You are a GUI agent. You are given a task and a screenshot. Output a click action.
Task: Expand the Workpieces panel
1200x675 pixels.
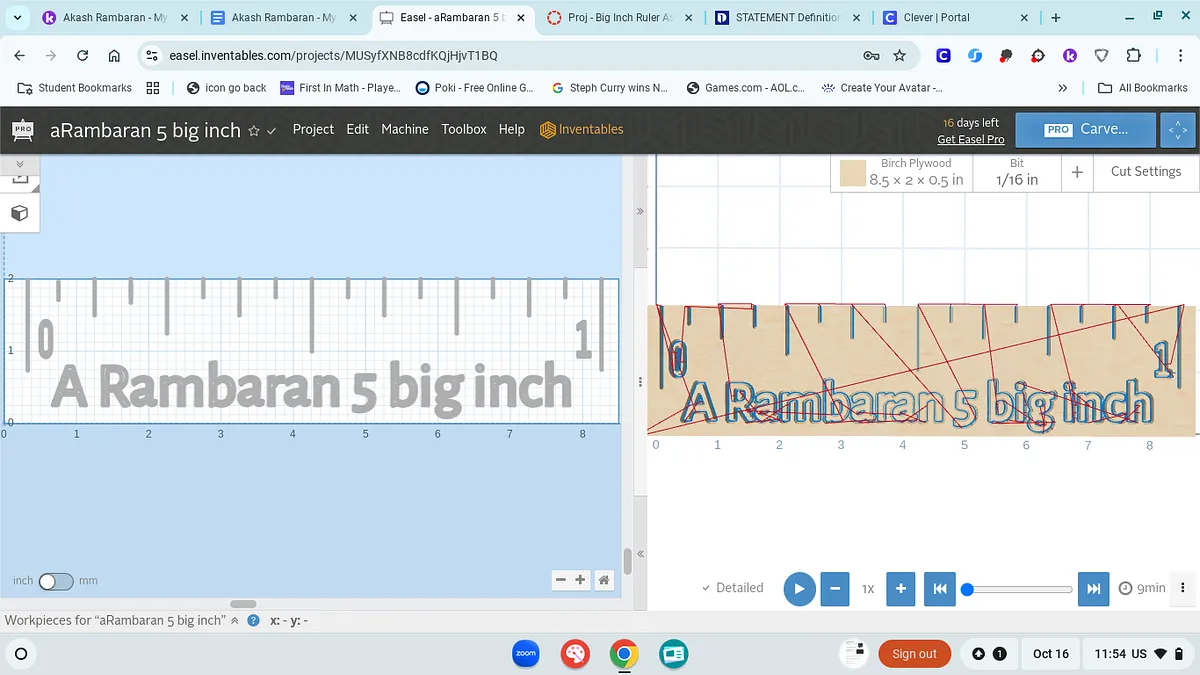tap(235, 620)
